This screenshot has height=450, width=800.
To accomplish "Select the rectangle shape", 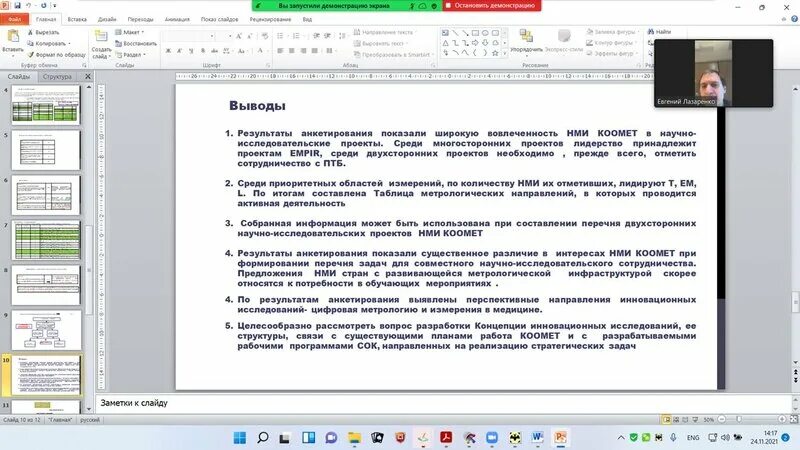I will (x=475, y=33).
